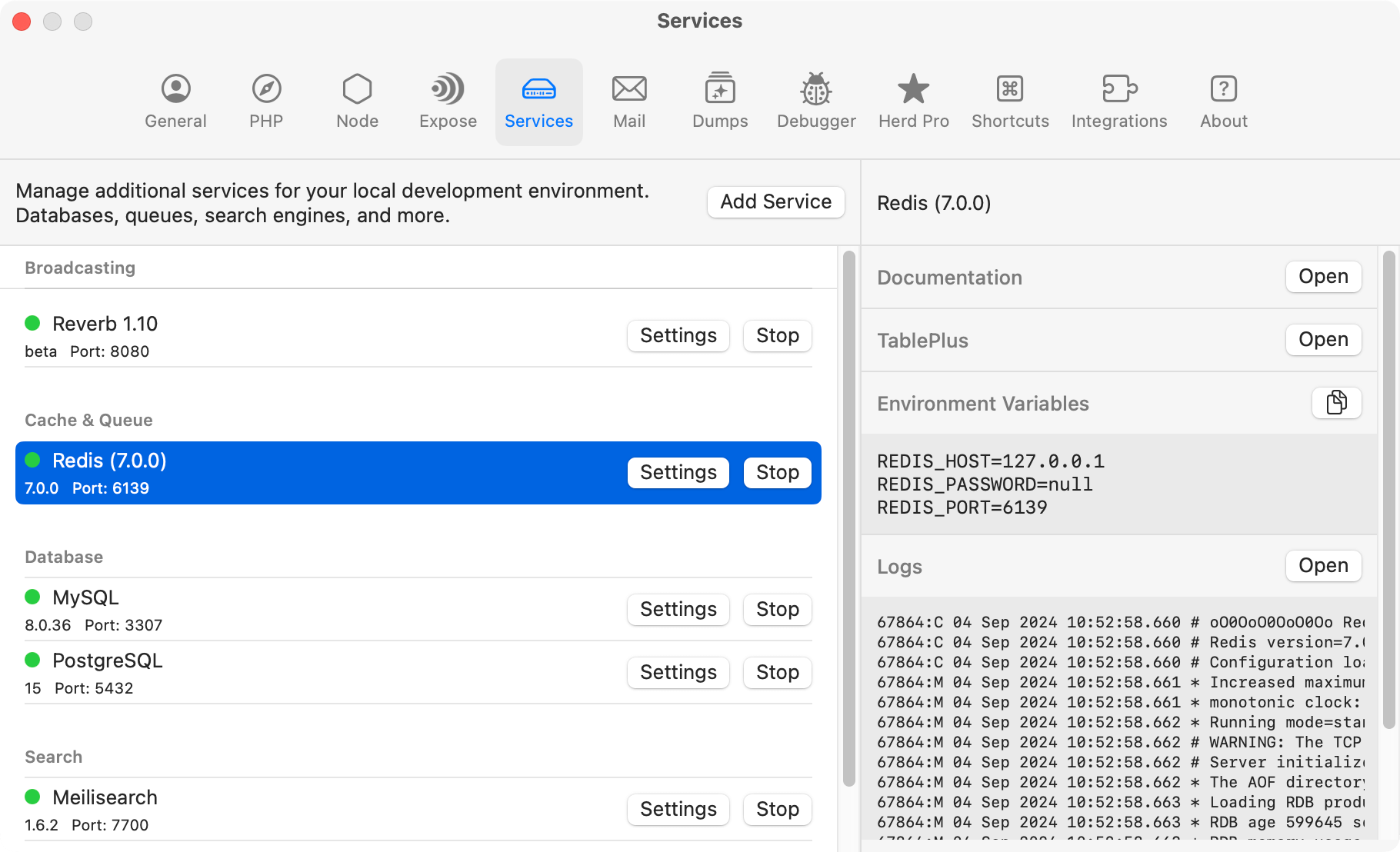The width and height of the screenshot is (1400, 852).
Task: Open the Mail panel
Action: pyautogui.click(x=629, y=100)
